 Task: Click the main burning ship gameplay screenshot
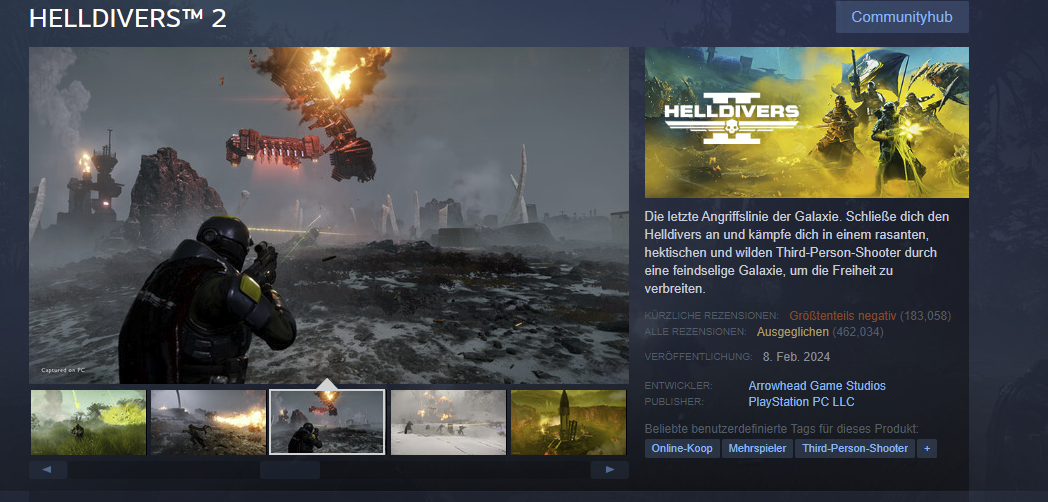[x=329, y=215]
